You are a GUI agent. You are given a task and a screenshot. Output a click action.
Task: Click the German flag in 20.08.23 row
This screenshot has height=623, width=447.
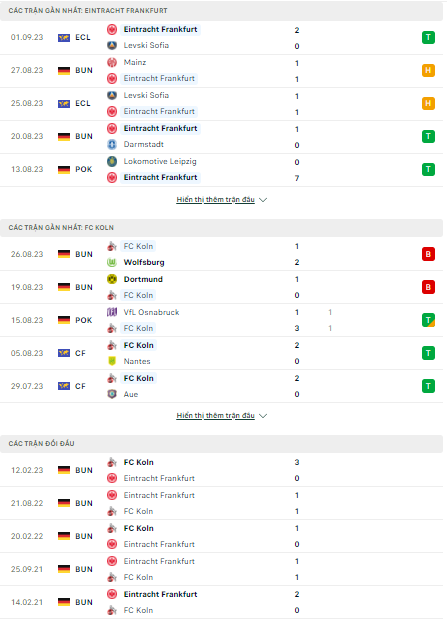tap(64, 136)
